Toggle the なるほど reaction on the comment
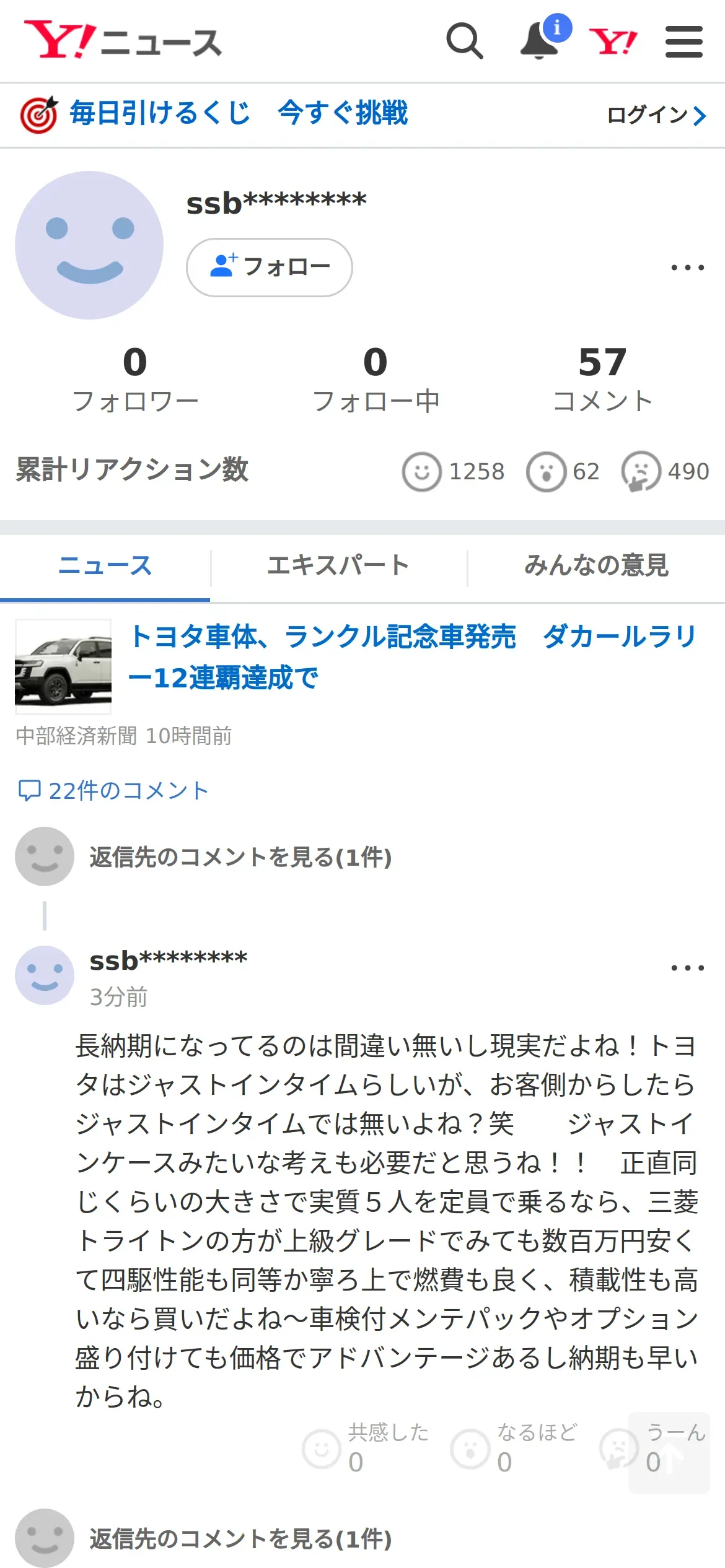This screenshot has height=1568, width=725. coord(514,1449)
